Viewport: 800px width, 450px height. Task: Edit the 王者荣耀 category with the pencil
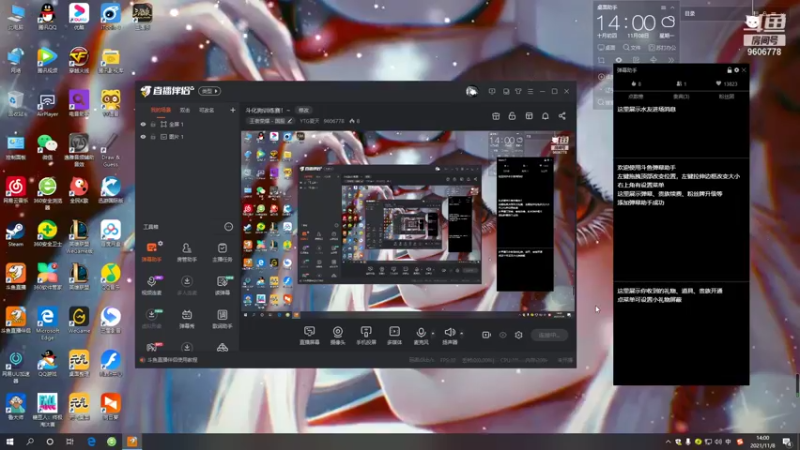(290, 121)
